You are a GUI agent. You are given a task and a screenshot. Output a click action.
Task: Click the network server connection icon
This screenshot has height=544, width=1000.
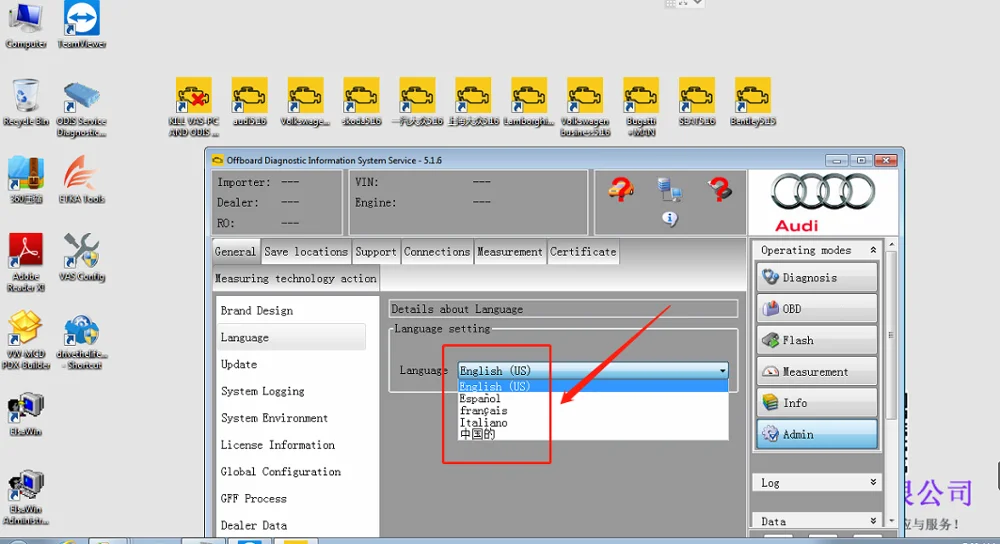(669, 189)
